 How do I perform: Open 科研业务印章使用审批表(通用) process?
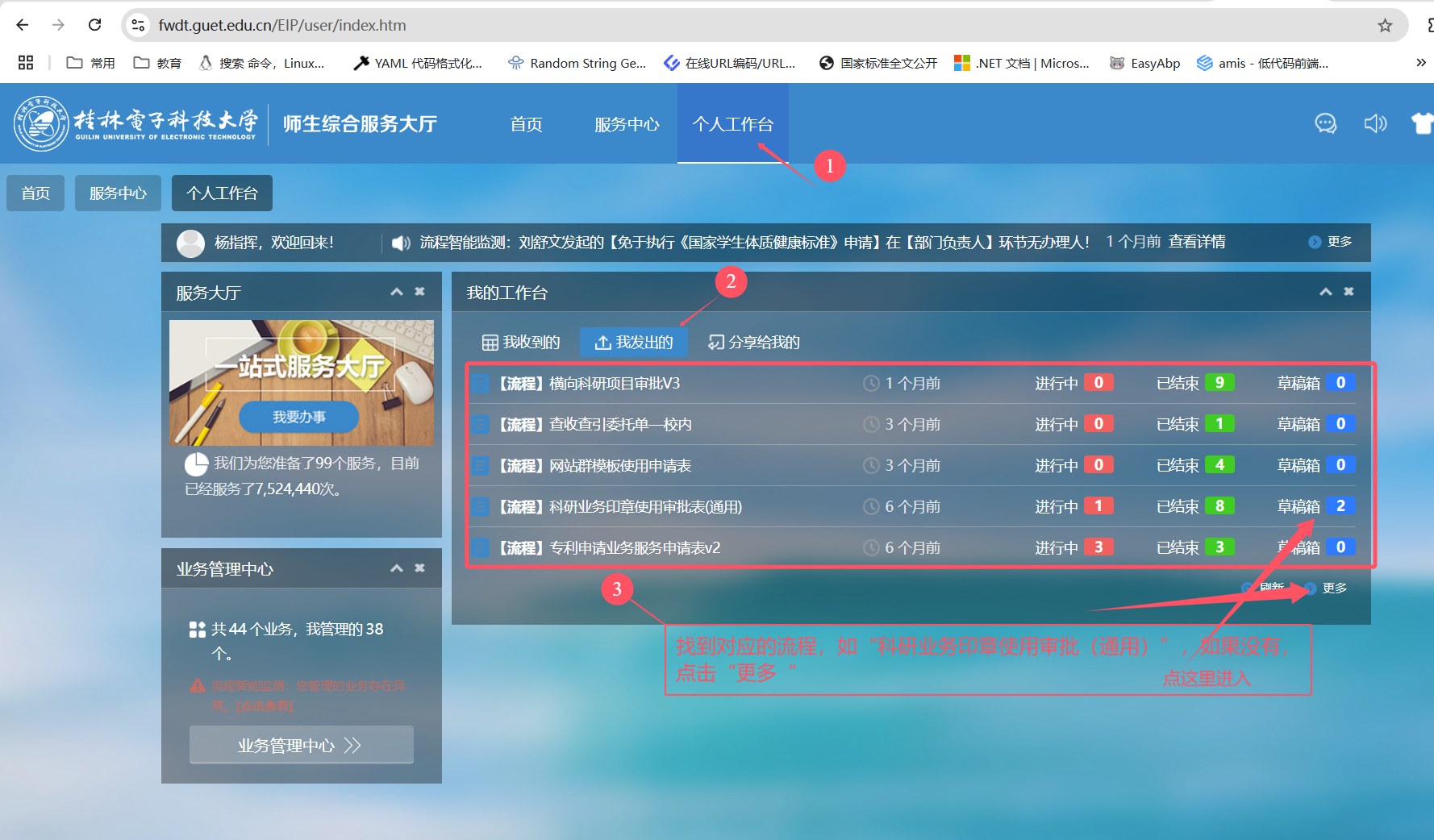click(644, 507)
